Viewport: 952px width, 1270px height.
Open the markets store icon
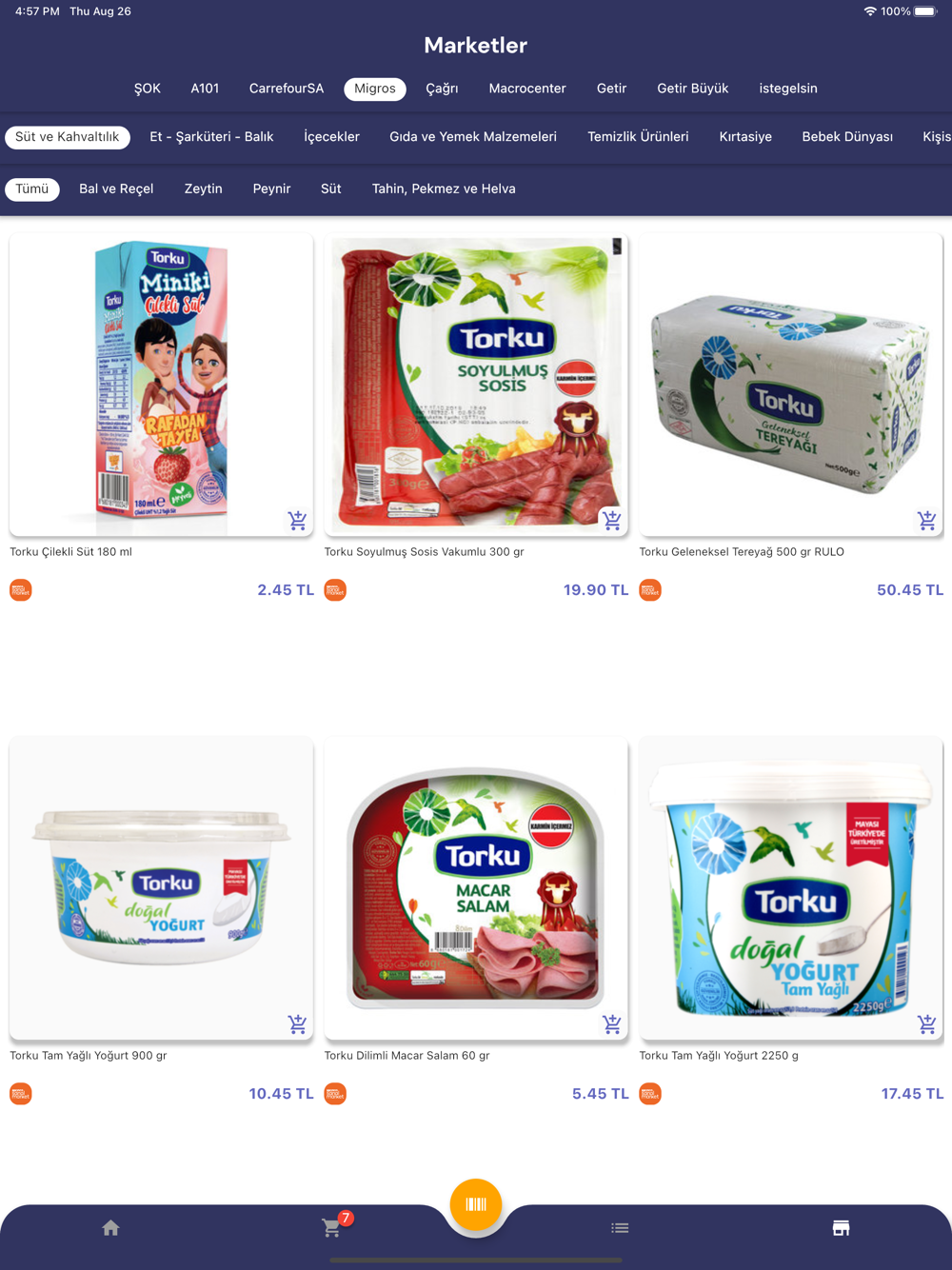(841, 1228)
